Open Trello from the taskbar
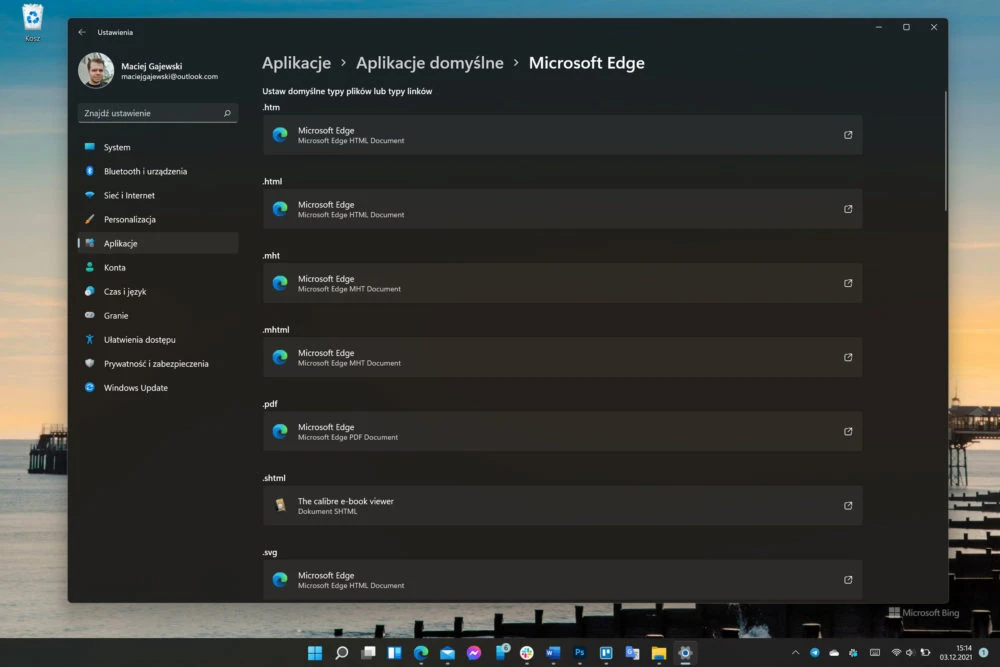The height and width of the screenshot is (667, 1000). coord(606,653)
